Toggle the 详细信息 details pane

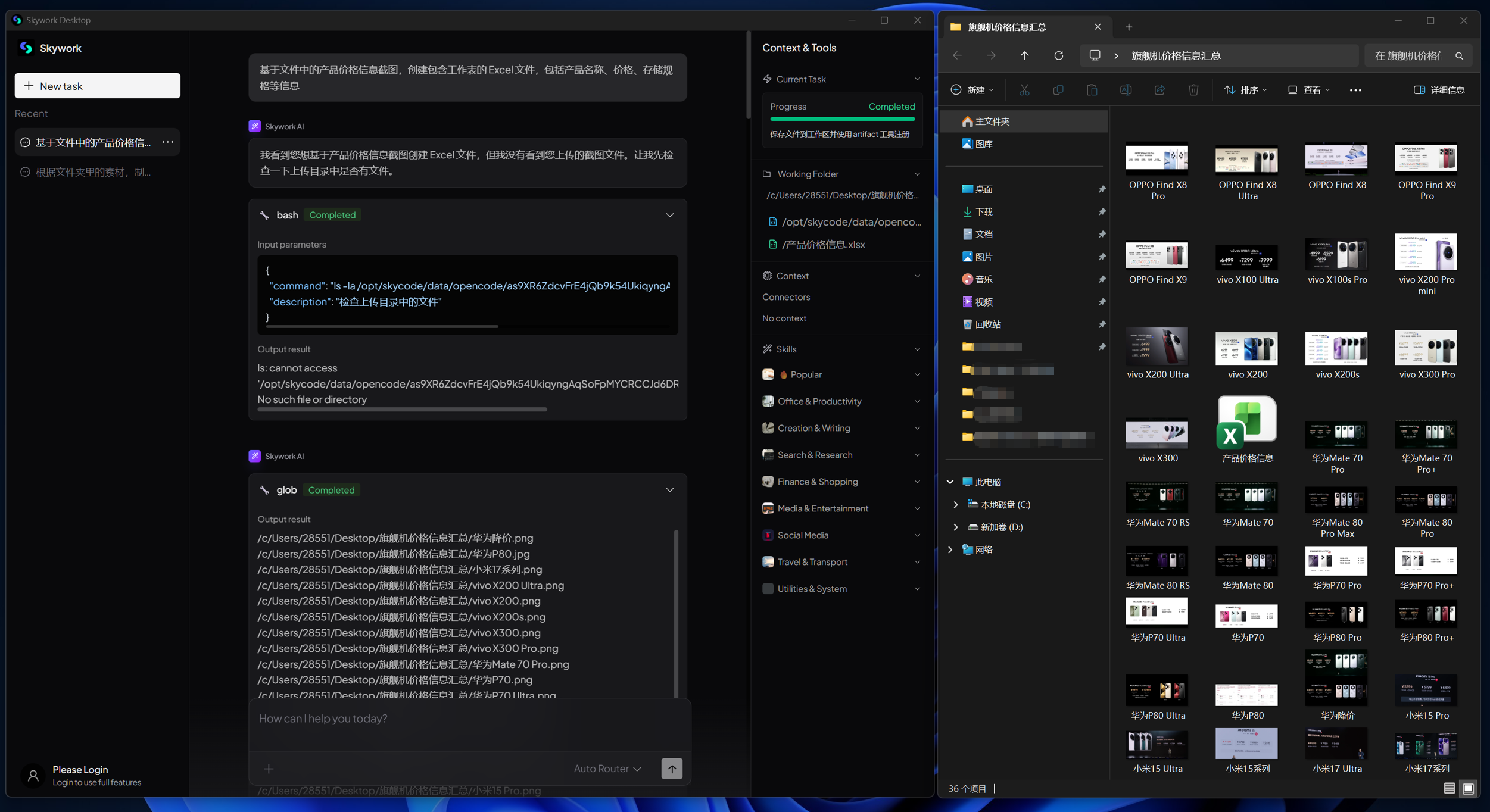point(1439,90)
